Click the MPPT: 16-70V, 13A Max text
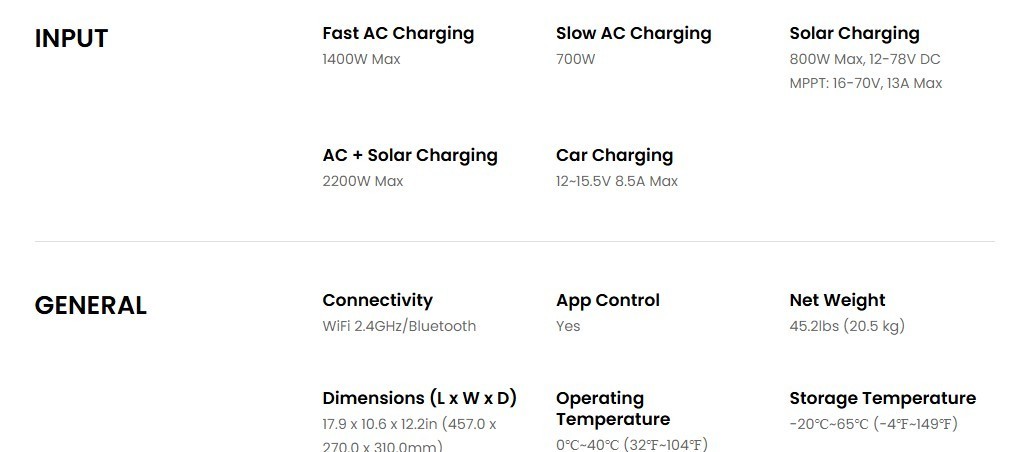The width and height of the screenshot is (1010, 452). coord(866,83)
